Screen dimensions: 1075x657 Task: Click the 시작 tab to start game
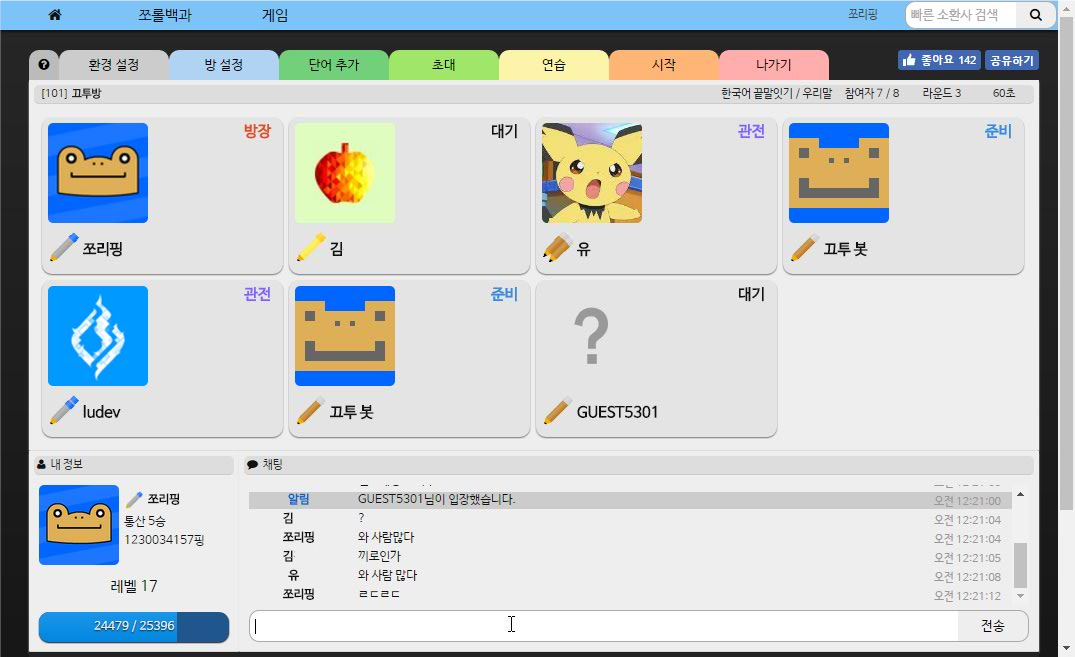pyautogui.click(x=663, y=65)
